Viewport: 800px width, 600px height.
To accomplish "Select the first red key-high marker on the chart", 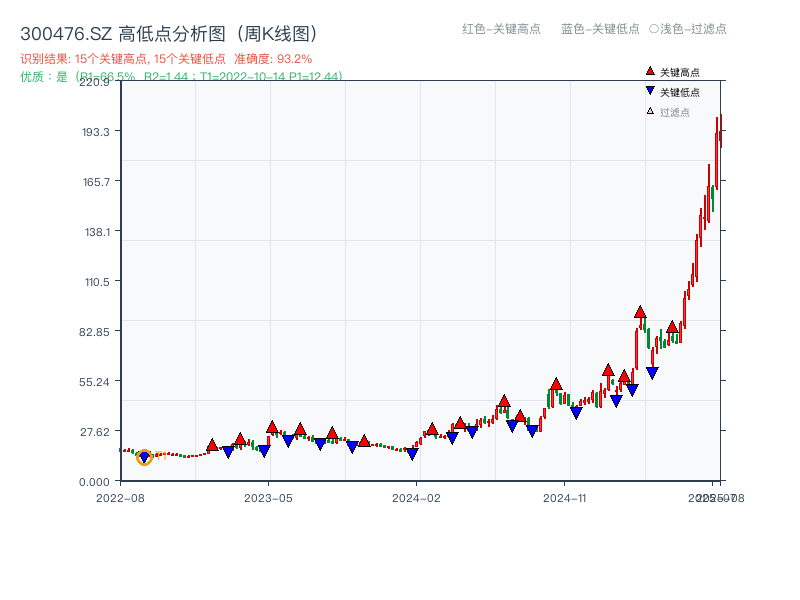I will (212, 445).
